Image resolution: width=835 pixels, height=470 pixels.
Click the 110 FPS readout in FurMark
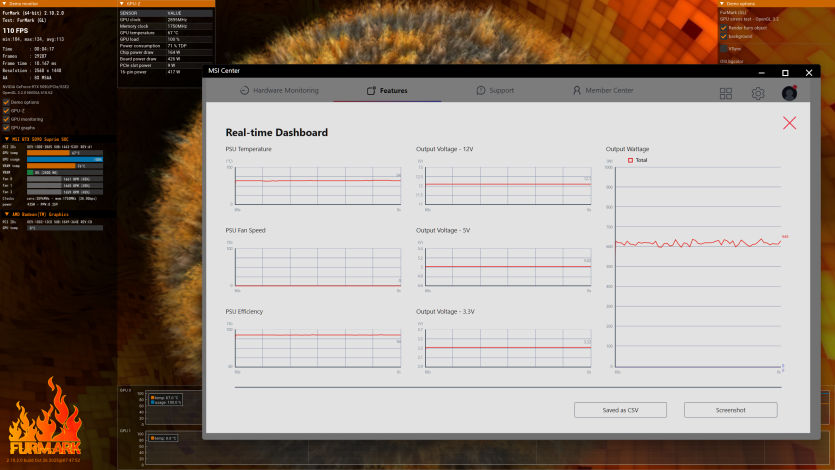[x=15, y=31]
